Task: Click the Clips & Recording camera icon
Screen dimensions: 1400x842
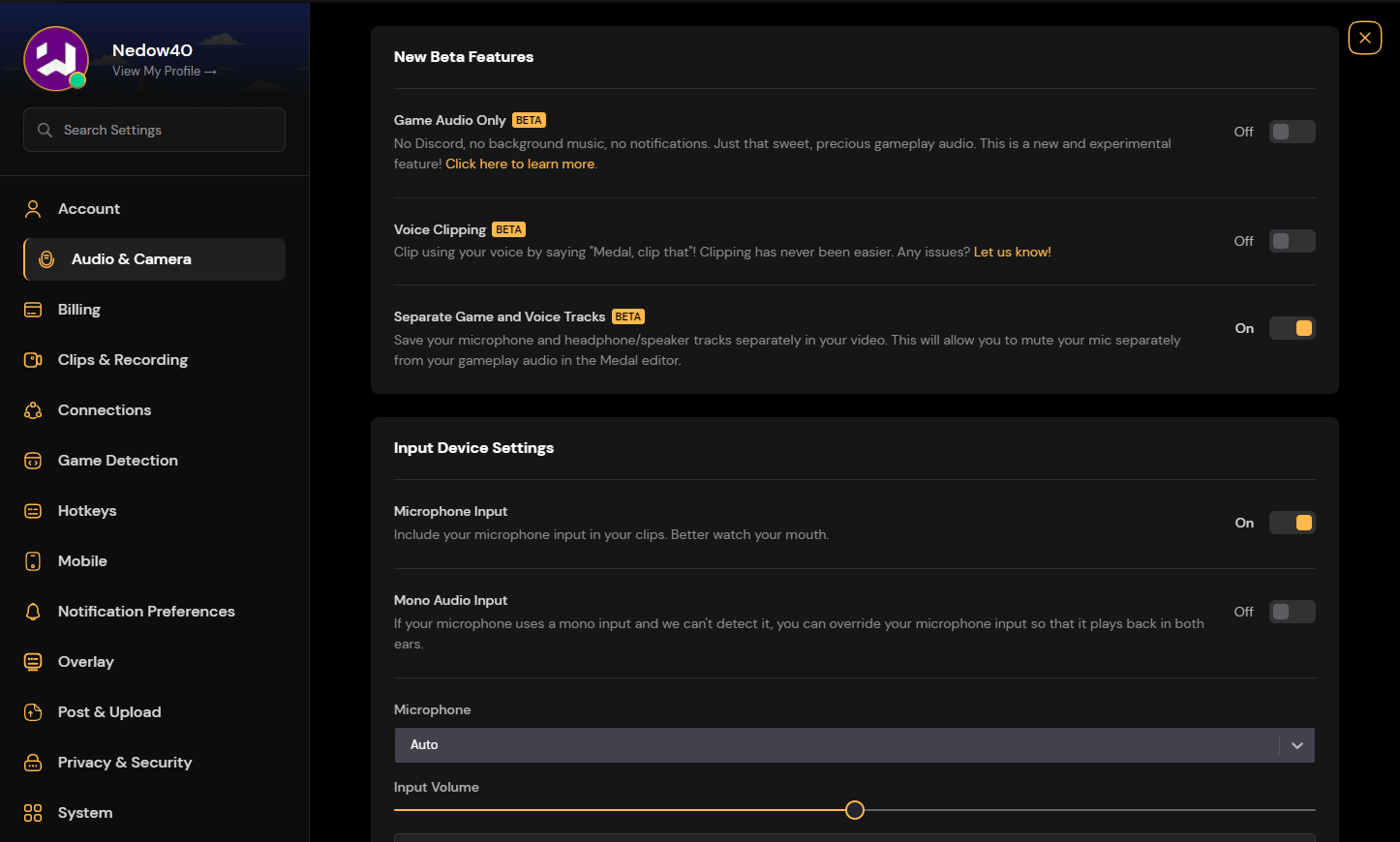Action: (33, 360)
